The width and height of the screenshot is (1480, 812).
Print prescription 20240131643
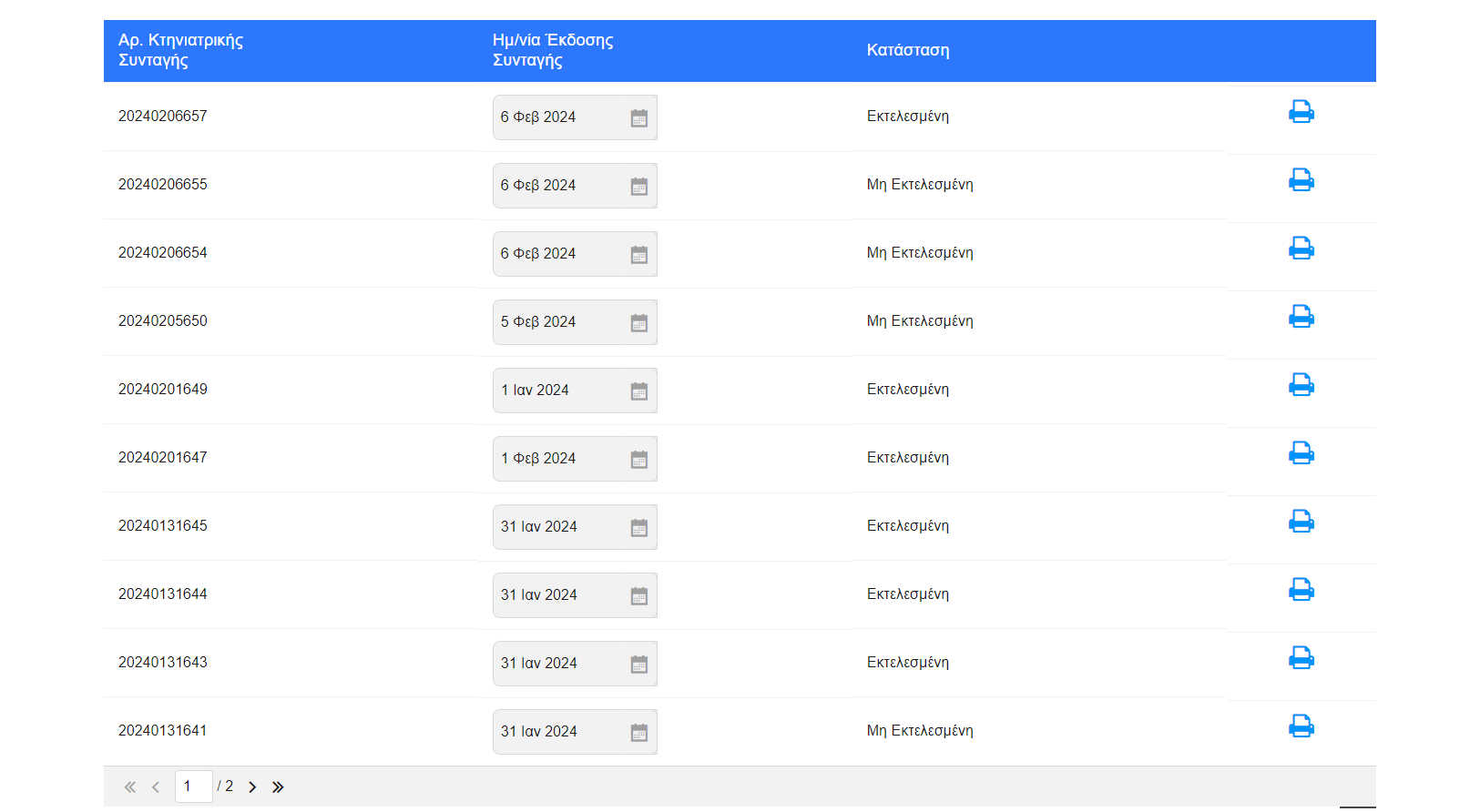pos(1301,658)
